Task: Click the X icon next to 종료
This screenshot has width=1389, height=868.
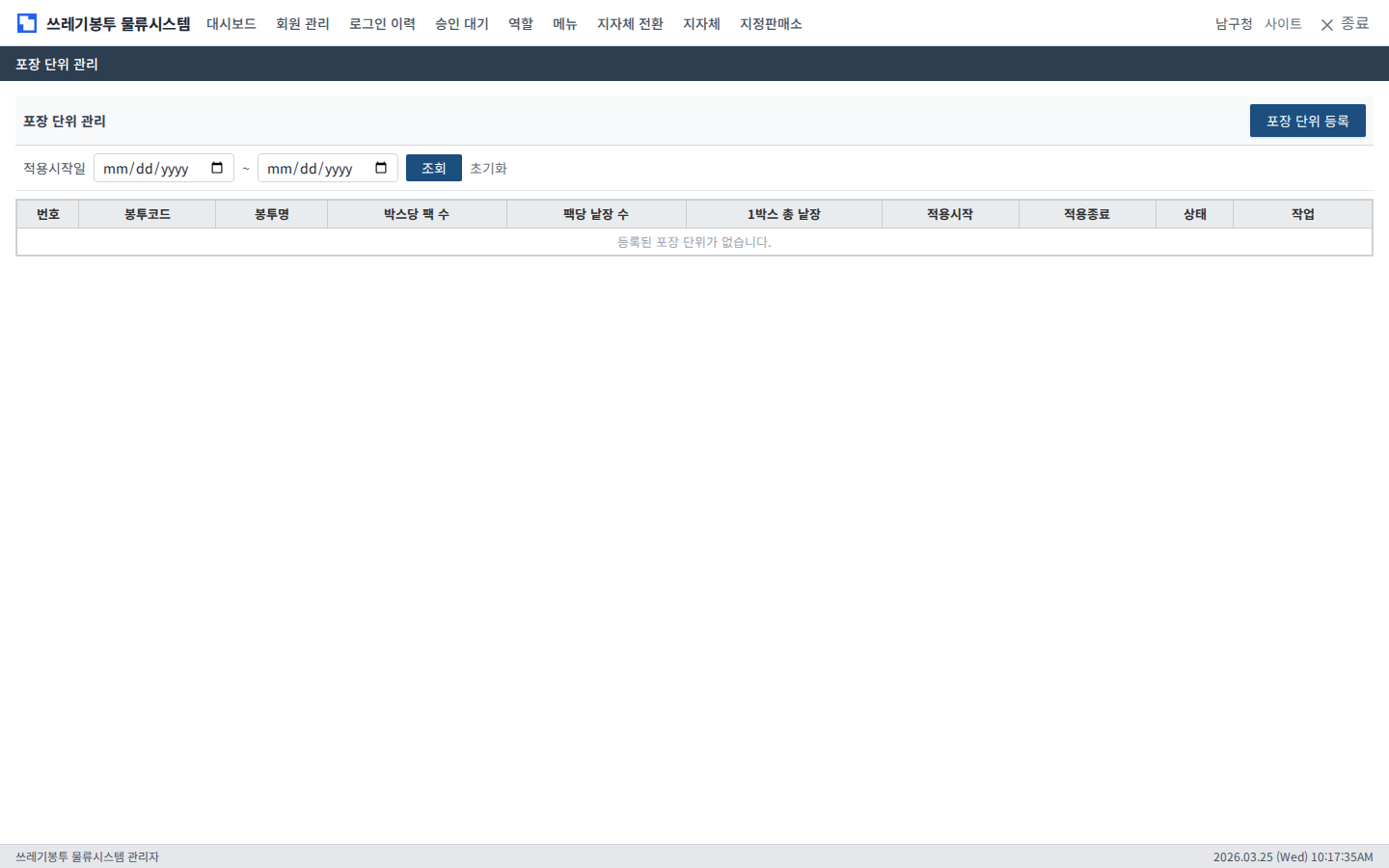Action: coord(1327,24)
